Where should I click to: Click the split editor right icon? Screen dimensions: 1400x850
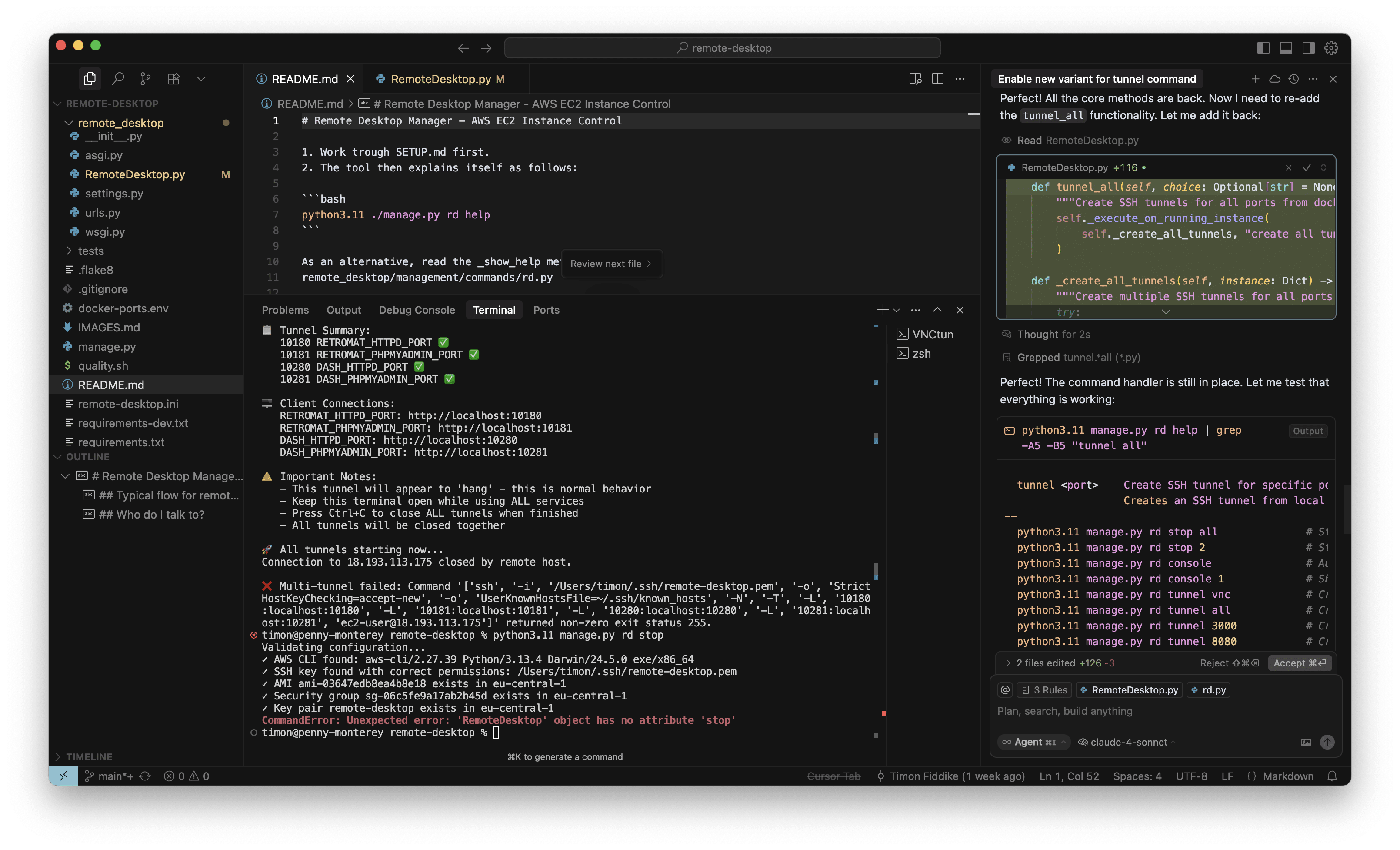937,78
